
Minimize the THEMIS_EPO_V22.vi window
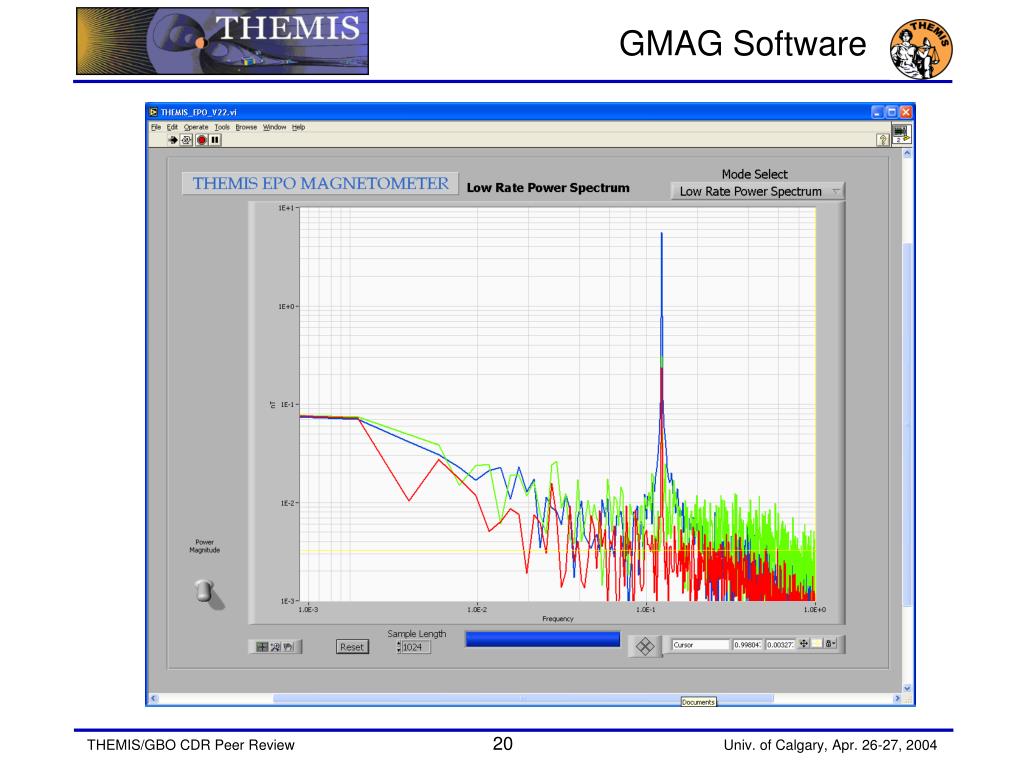coord(877,112)
